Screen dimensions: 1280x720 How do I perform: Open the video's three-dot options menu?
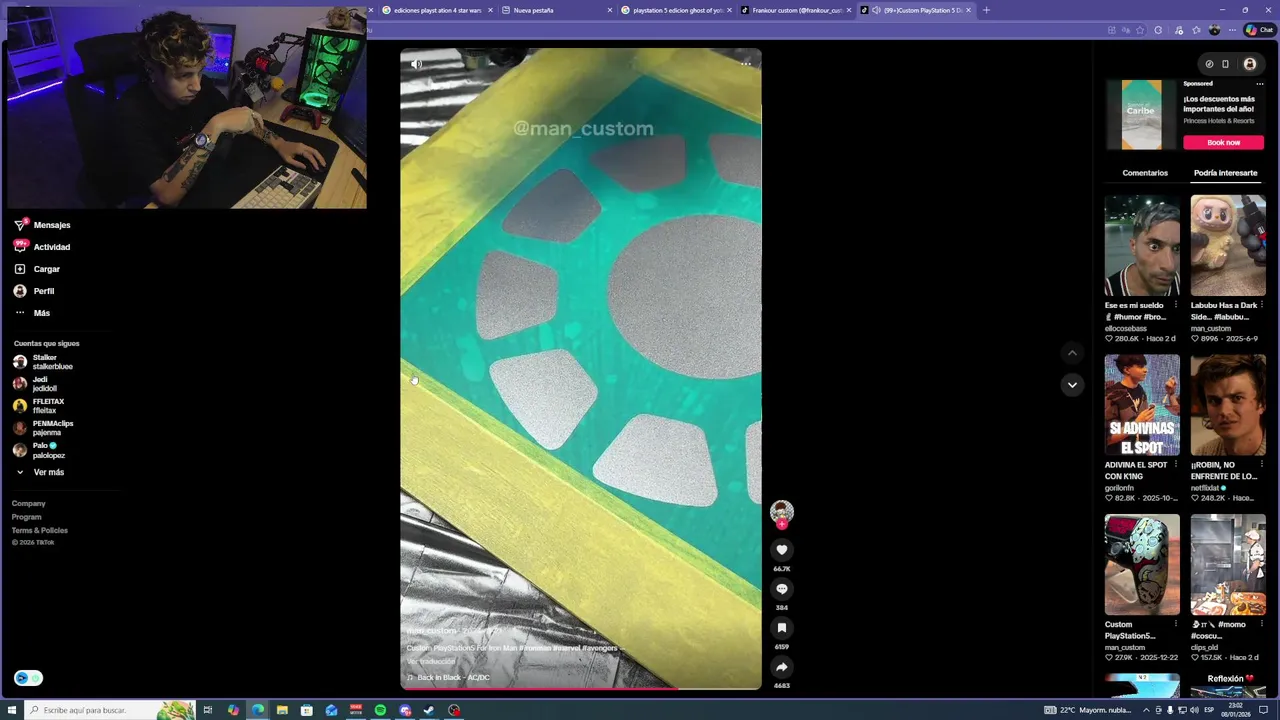click(746, 64)
